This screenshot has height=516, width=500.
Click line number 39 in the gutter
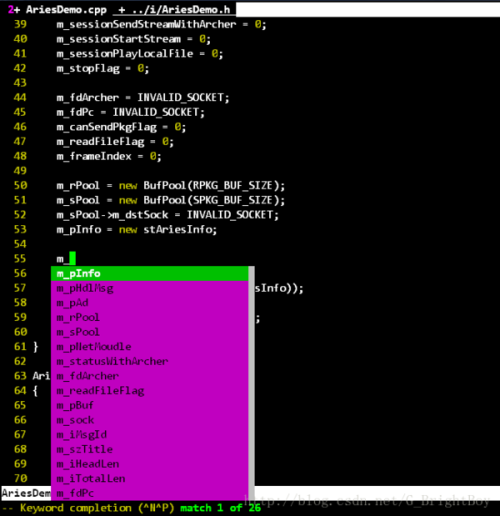click(x=20, y=24)
